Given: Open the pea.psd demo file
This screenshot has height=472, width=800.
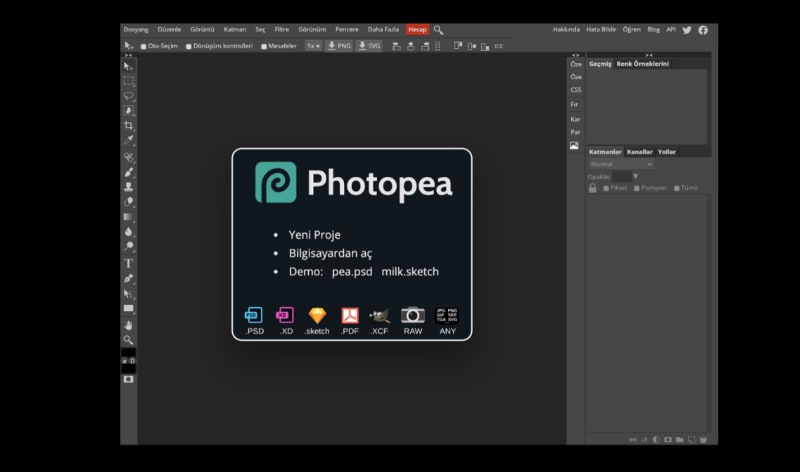Looking at the screenshot, I should tap(352, 271).
